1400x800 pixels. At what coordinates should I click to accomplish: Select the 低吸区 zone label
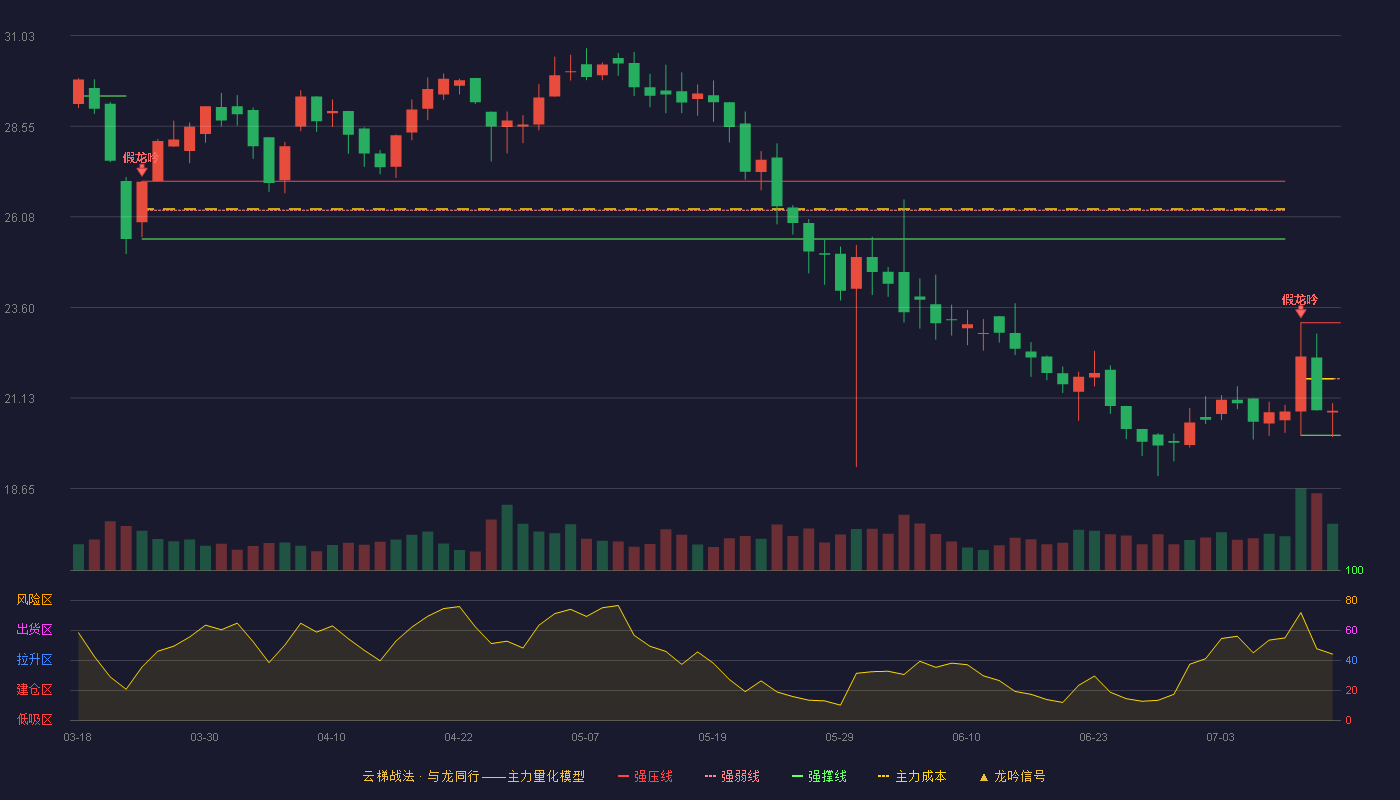[34, 719]
